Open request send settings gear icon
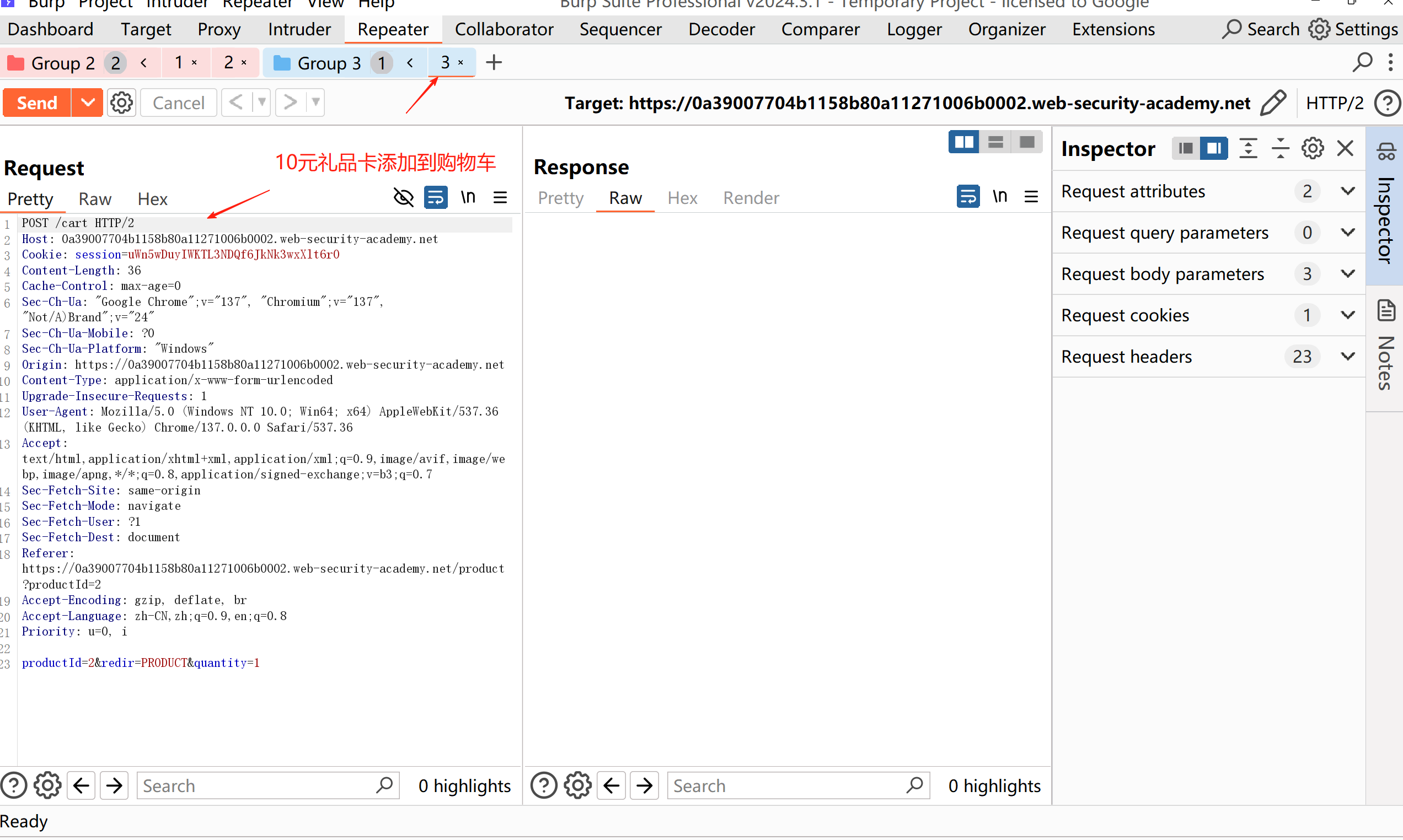This screenshot has width=1403, height=840. coord(121,103)
